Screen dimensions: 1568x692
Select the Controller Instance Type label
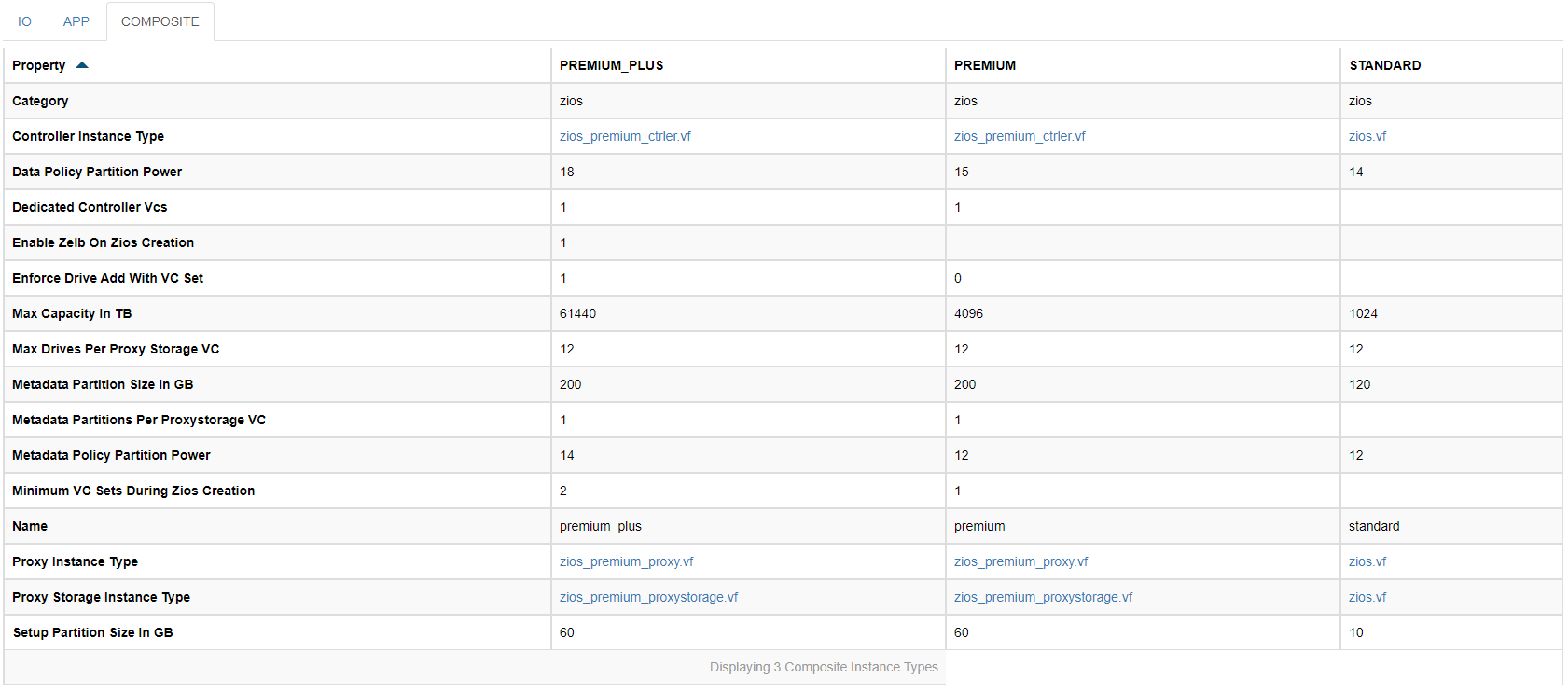[88, 136]
